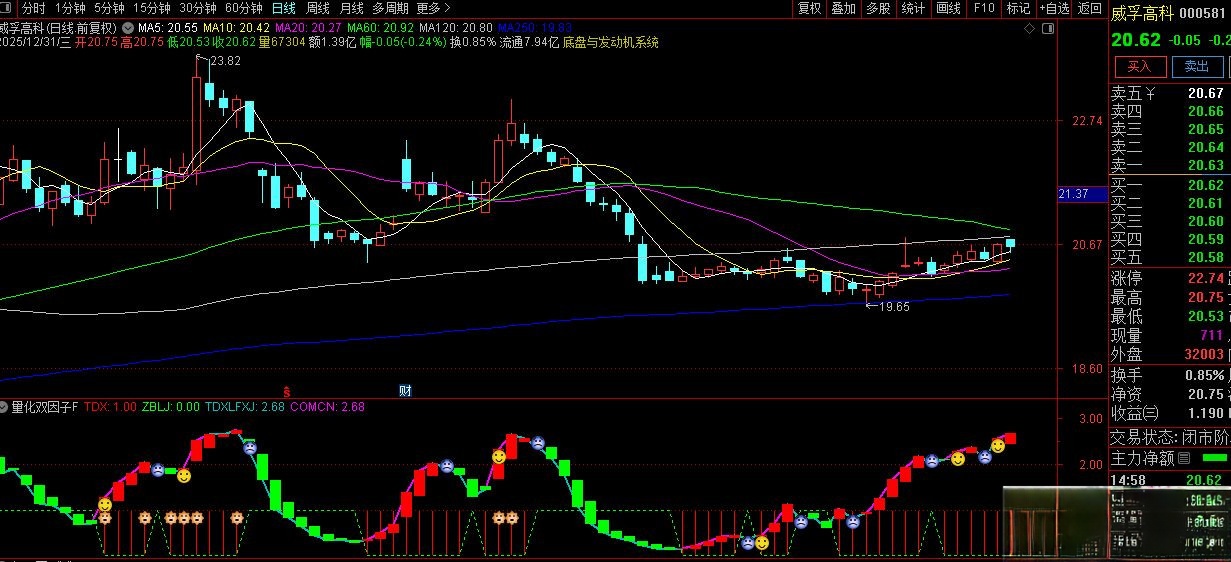Click the 复权 adjustment button
The height and width of the screenshot is (562, 1231).
click(809, 8)
